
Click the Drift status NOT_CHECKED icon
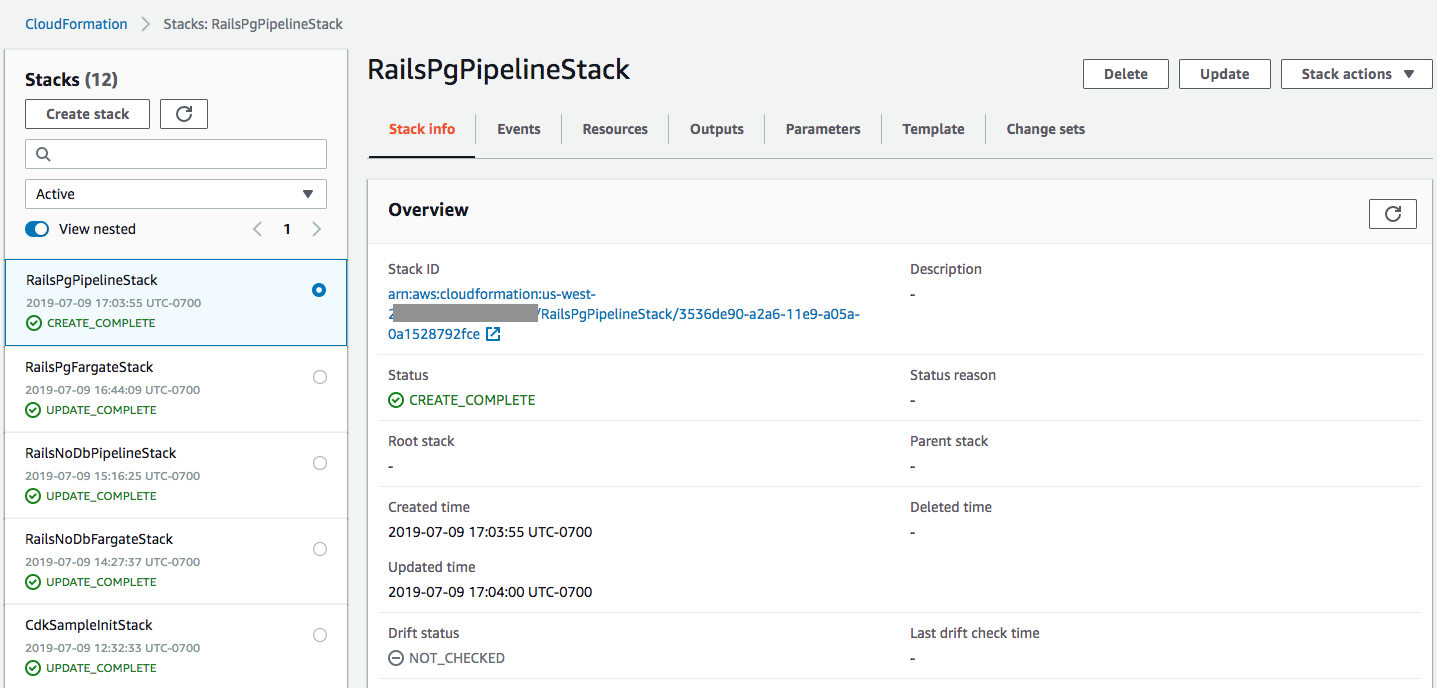(396, 658)
